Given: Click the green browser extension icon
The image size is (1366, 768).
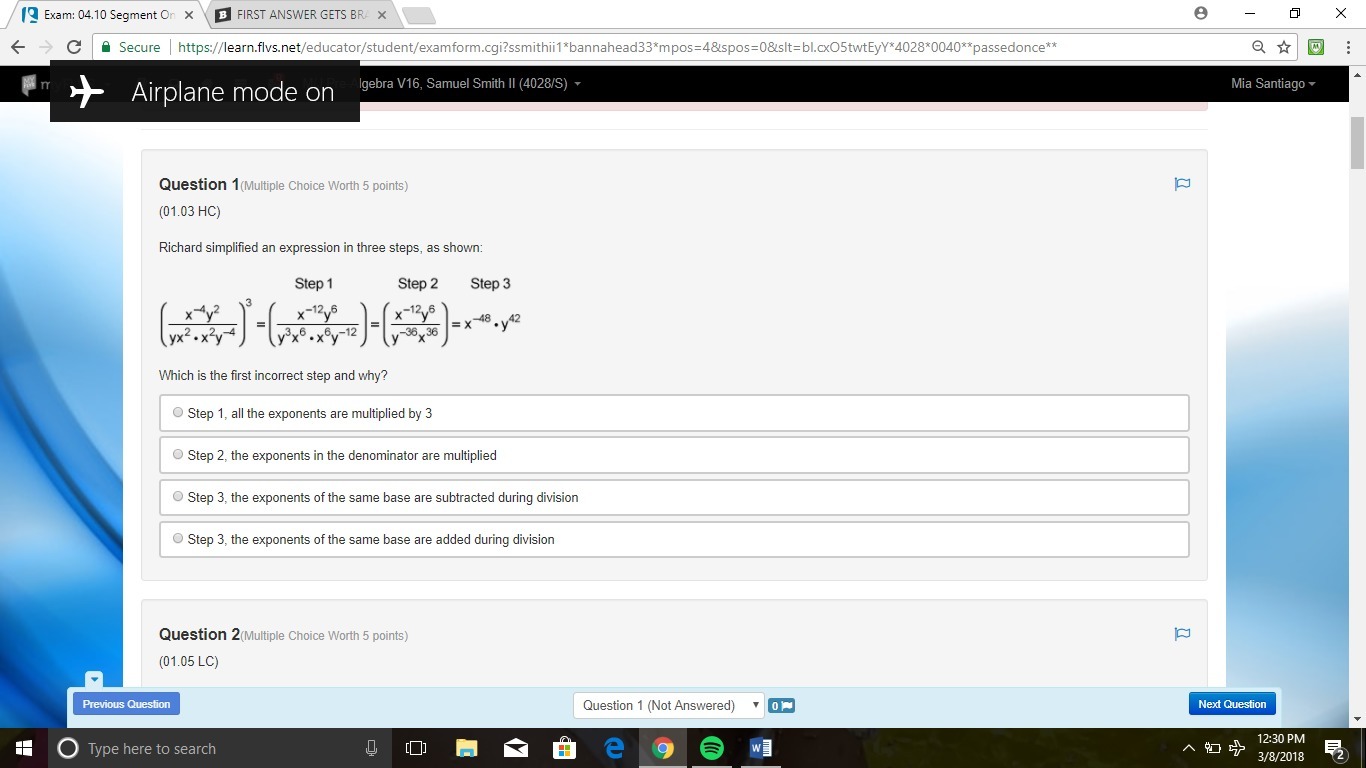Looking at the screenshot, I should [1316, 47].
